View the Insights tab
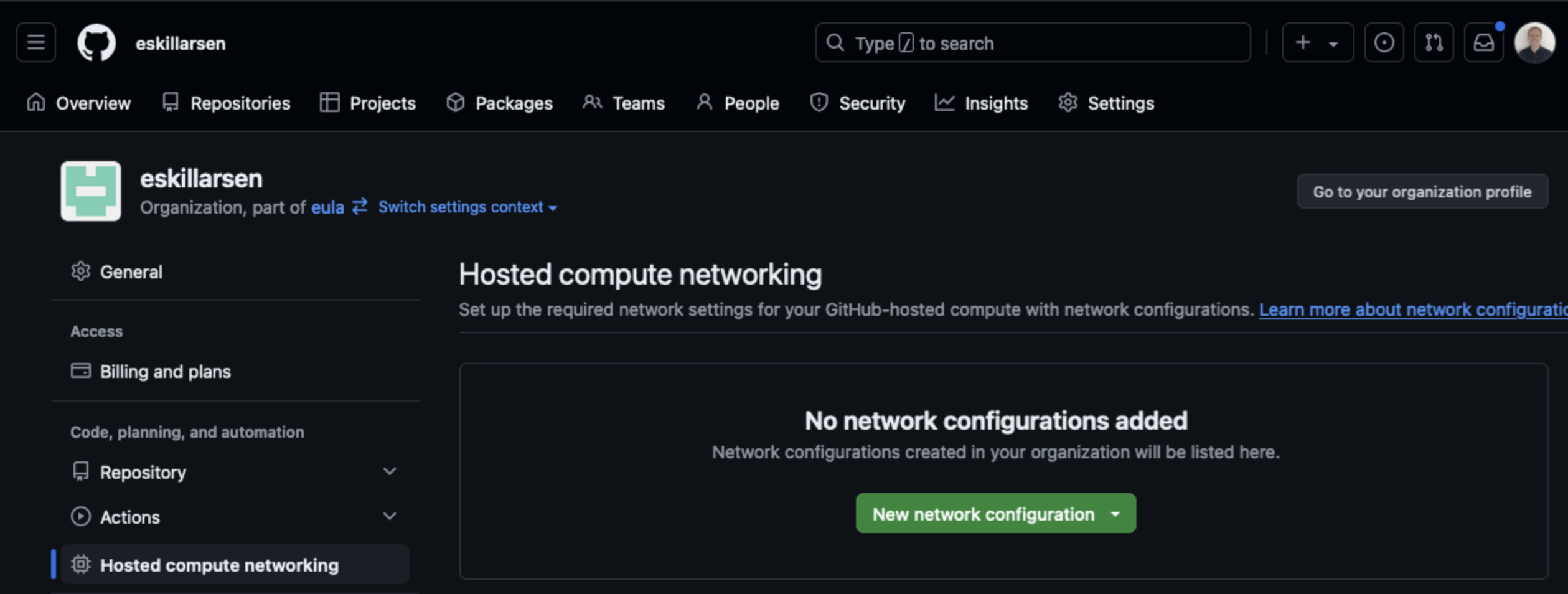This screenshot has height=594, width=1568. click(982, 103)
